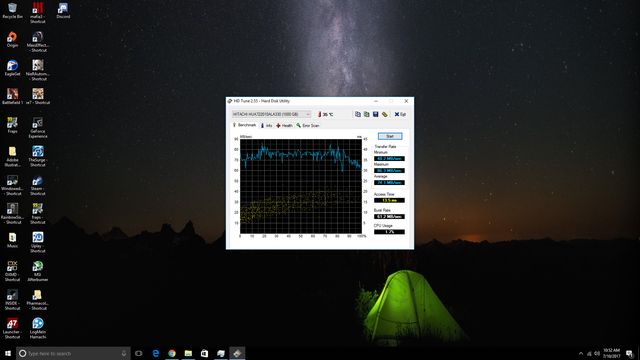Open HD Tune options yellow tag icon
Image resolution: width=640 pixels, height=360 pixels.
(384, 114)
